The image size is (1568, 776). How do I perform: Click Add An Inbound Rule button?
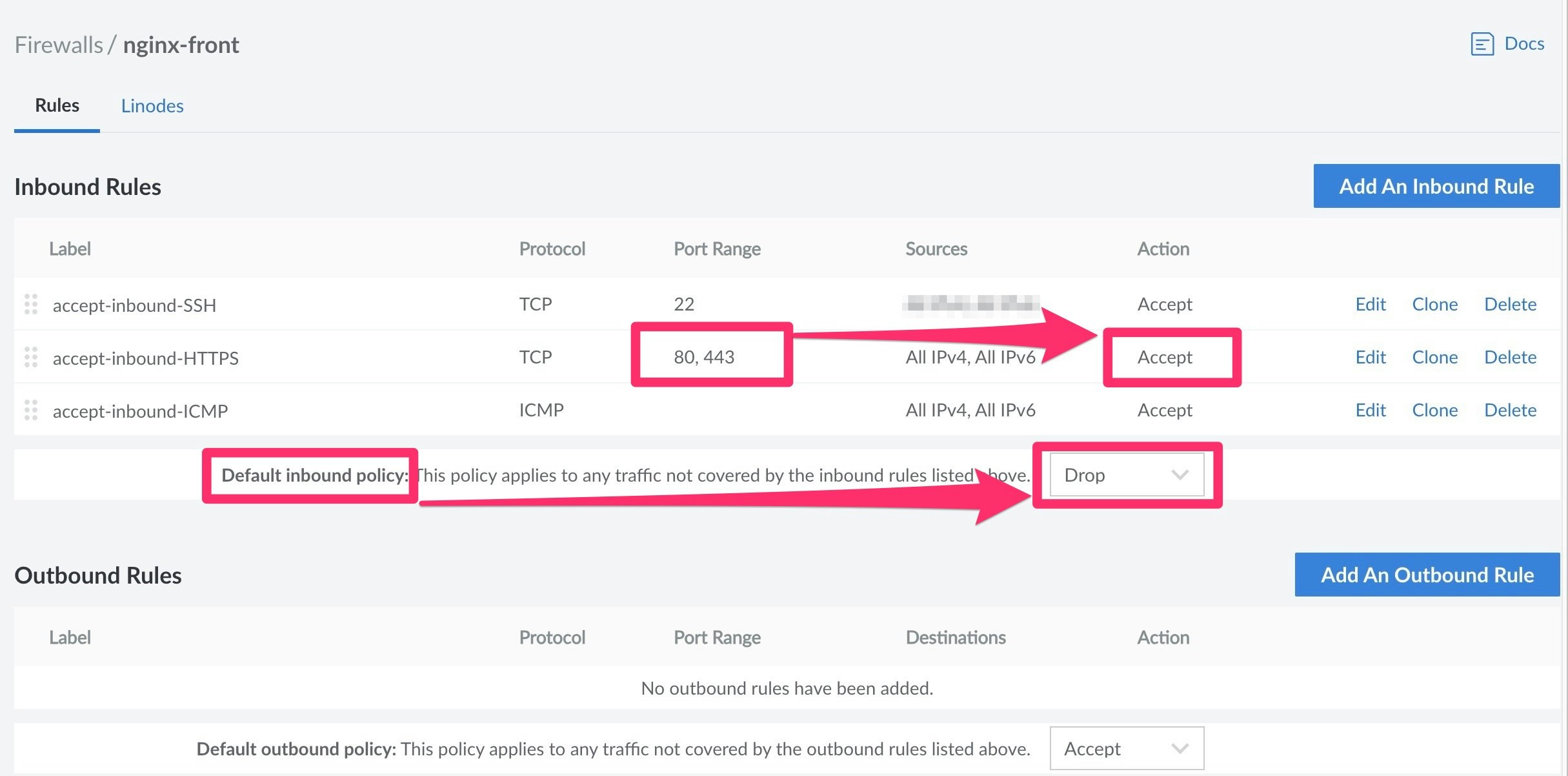click(1436, 187)
